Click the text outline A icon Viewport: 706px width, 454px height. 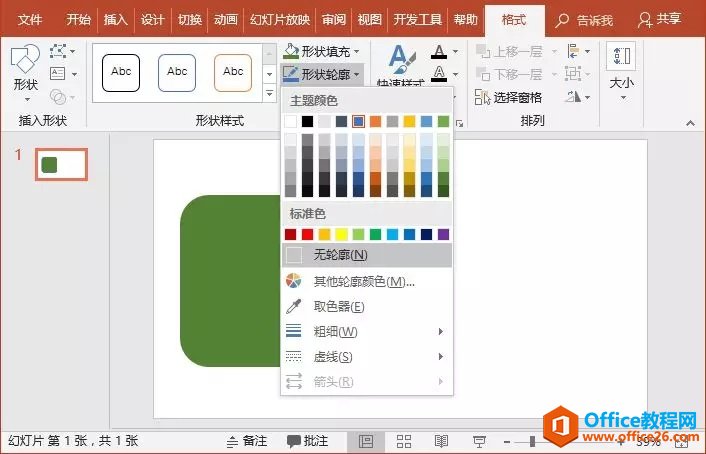[x=439, y=73]
